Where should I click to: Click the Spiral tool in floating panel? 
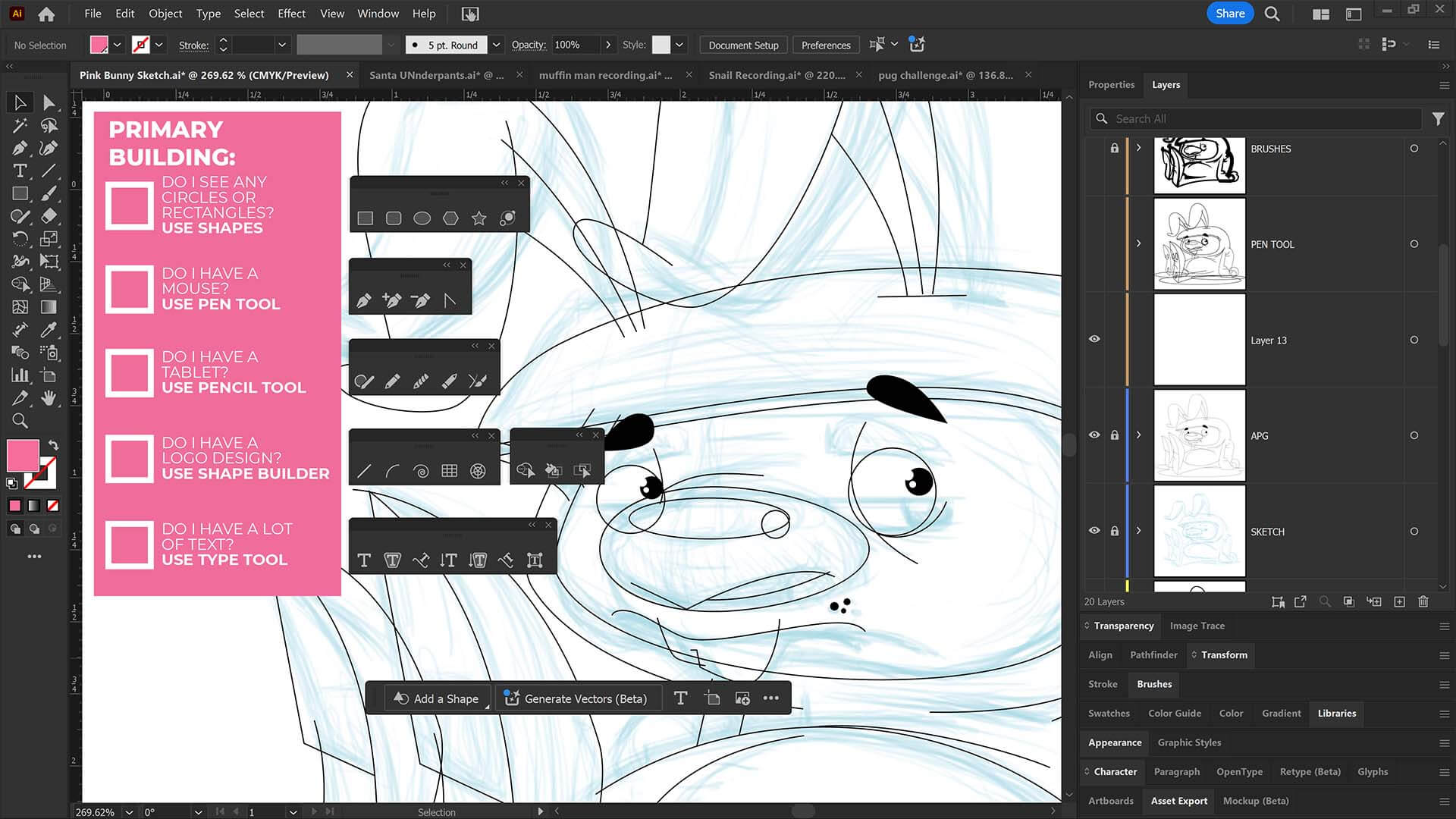[x=421, y=471]
